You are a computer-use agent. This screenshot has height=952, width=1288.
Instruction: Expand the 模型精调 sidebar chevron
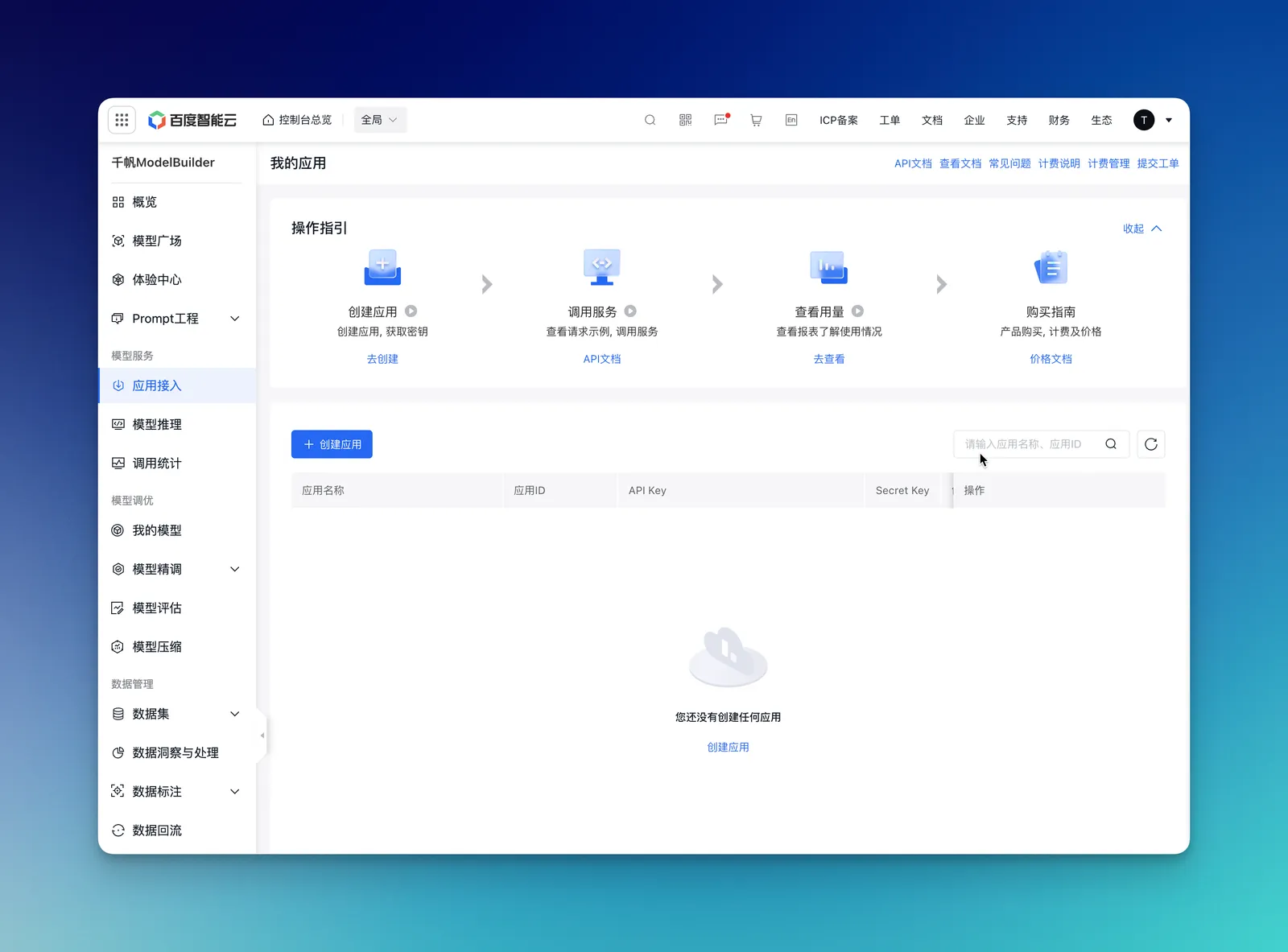click(235, 569)
